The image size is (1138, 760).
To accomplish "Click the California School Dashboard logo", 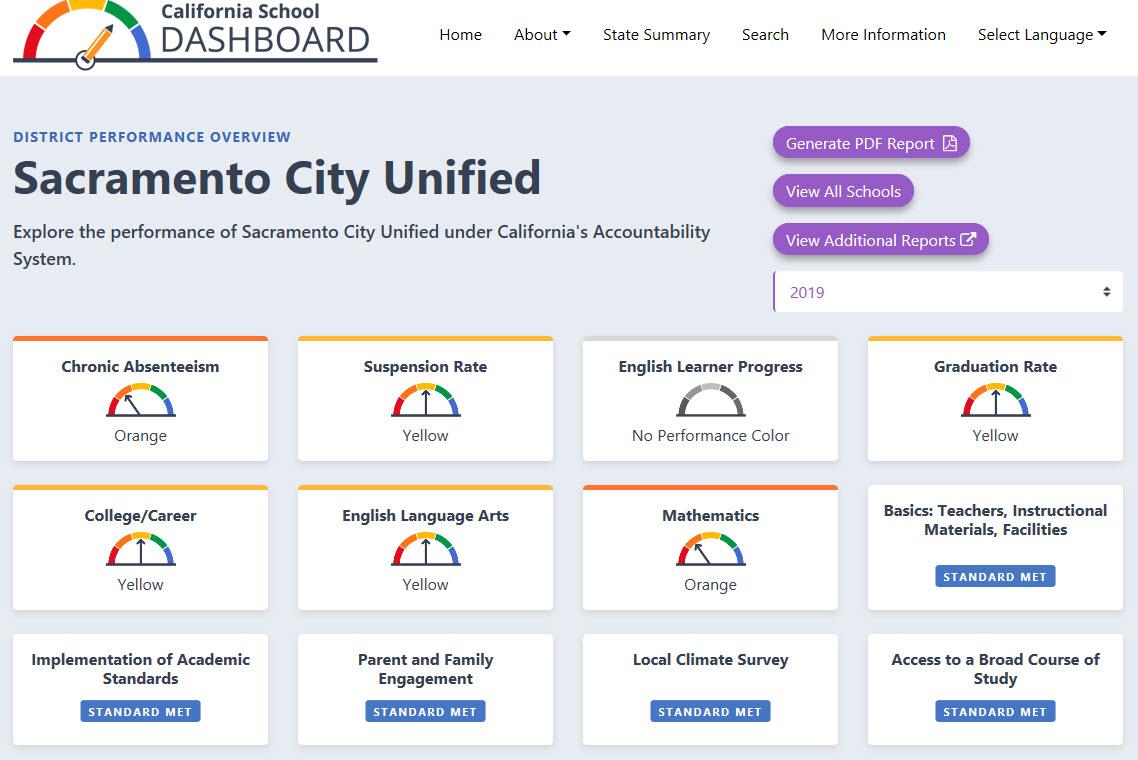I will [195, 35].
